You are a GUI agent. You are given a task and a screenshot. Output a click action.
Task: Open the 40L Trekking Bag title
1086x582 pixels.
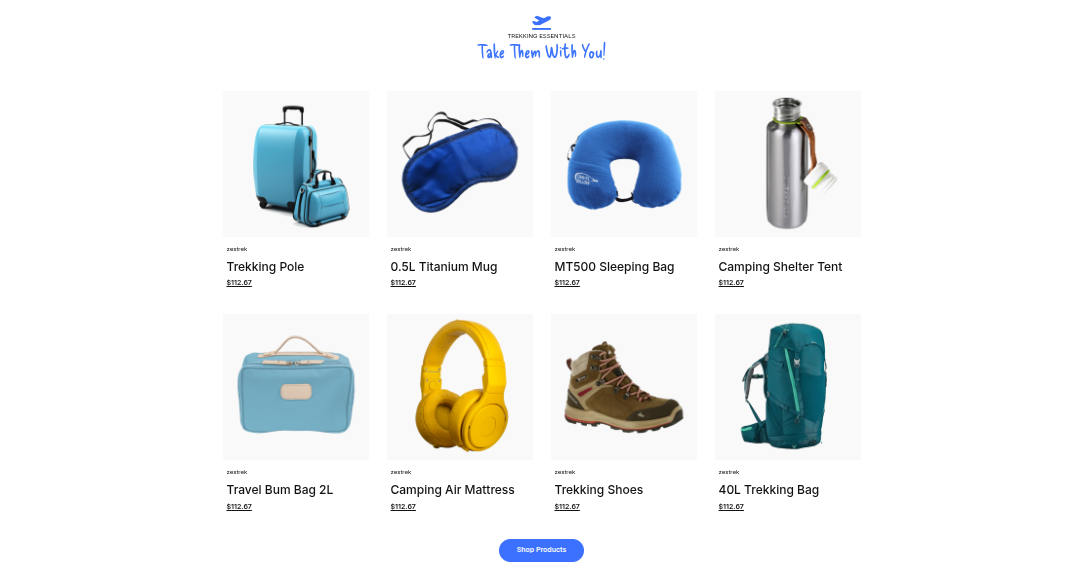(769, 490)
